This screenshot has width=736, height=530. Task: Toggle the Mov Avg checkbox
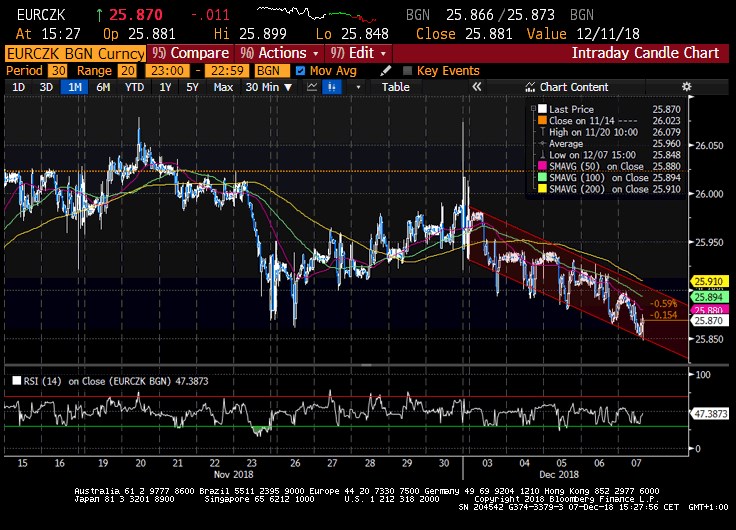[x=302, y=71]
